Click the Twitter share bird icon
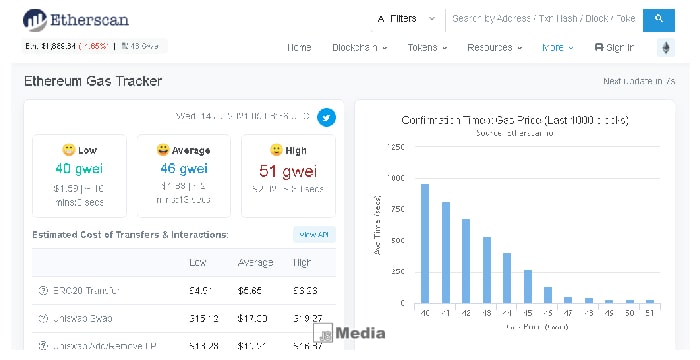The width and height of the screenshot is (700, 360). tap(326, 117)
